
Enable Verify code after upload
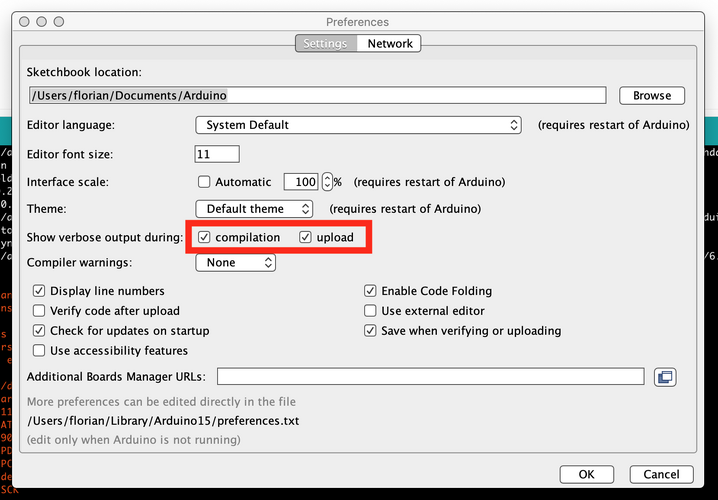39,311
